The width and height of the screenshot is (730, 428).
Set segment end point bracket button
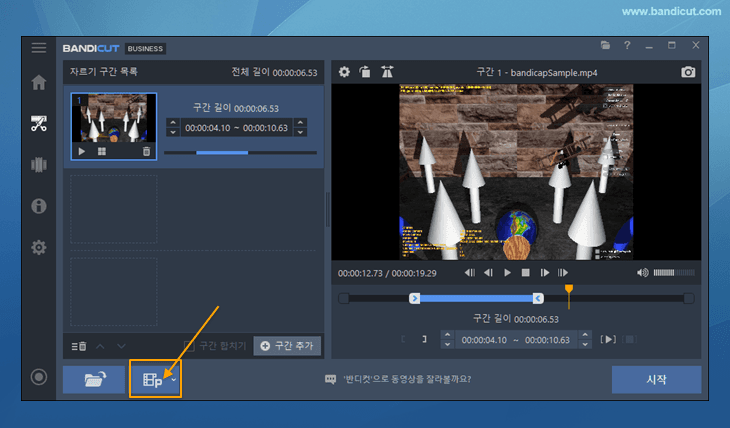click(x=424, y=340)
